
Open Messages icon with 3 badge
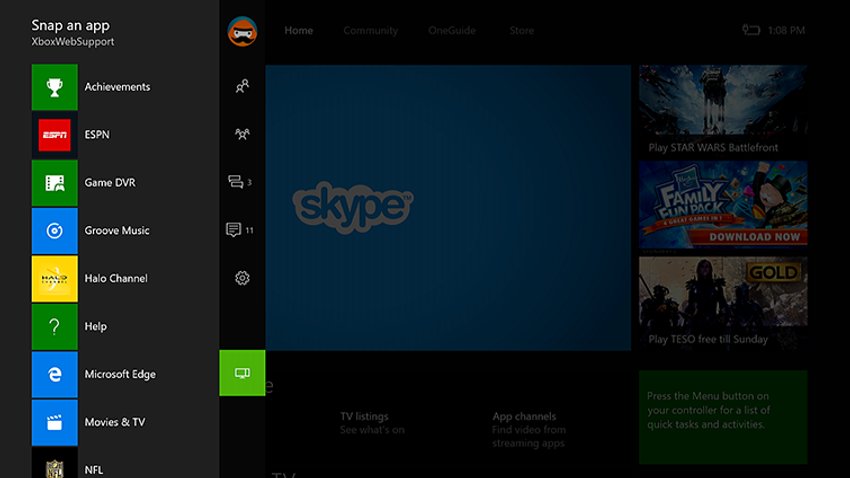(240, 182)
